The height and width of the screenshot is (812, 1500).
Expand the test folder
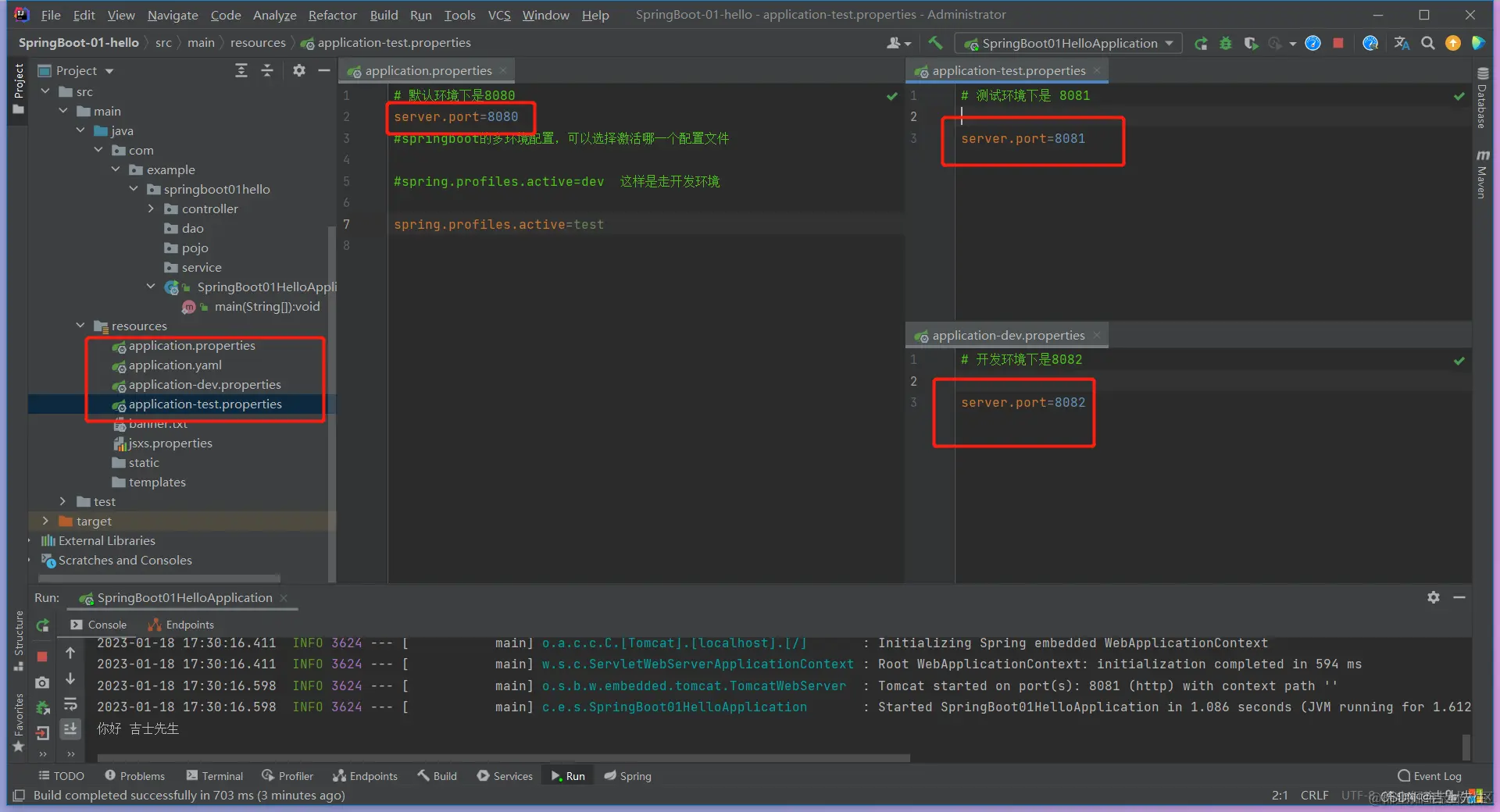coord(63,501)
